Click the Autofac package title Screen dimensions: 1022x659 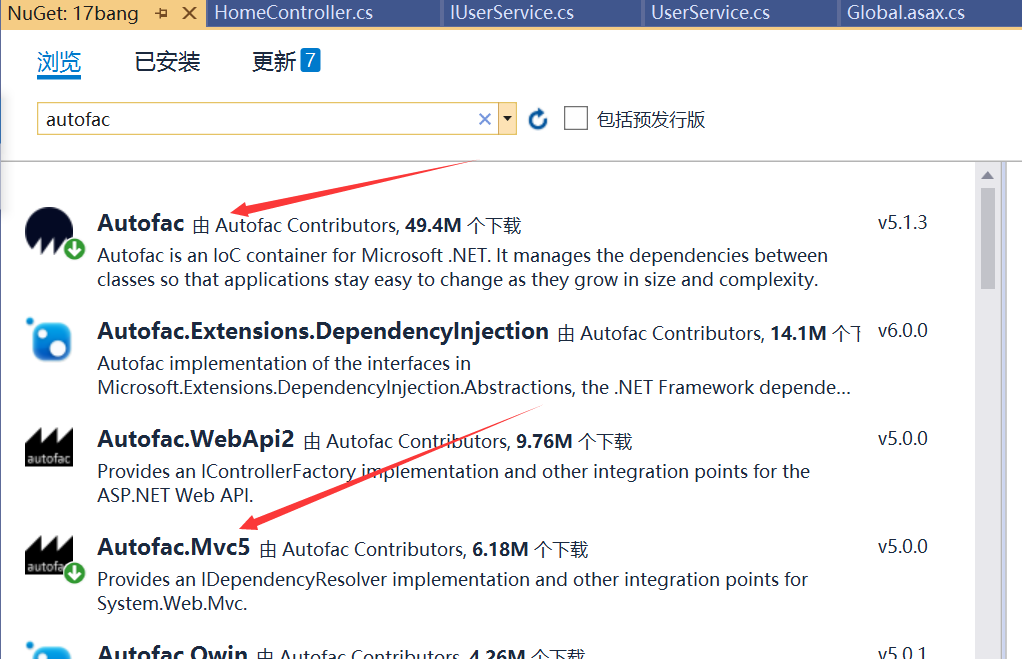click(x=141, y=223)
